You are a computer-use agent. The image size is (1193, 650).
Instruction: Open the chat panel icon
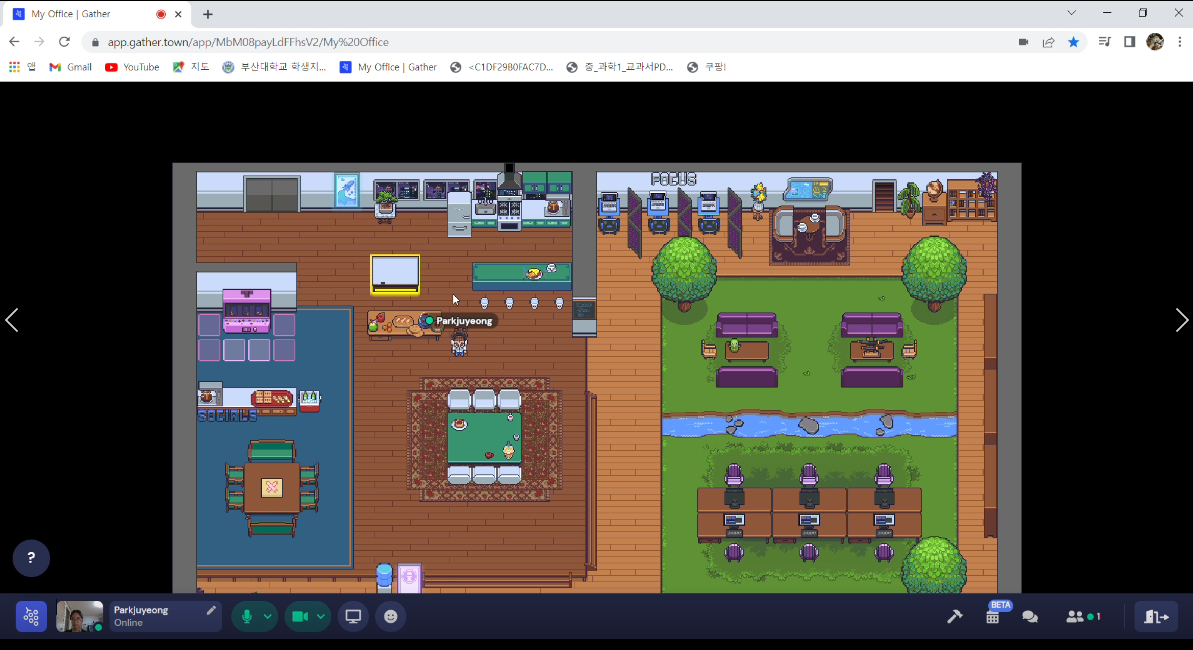click(x=1030, y=617)
